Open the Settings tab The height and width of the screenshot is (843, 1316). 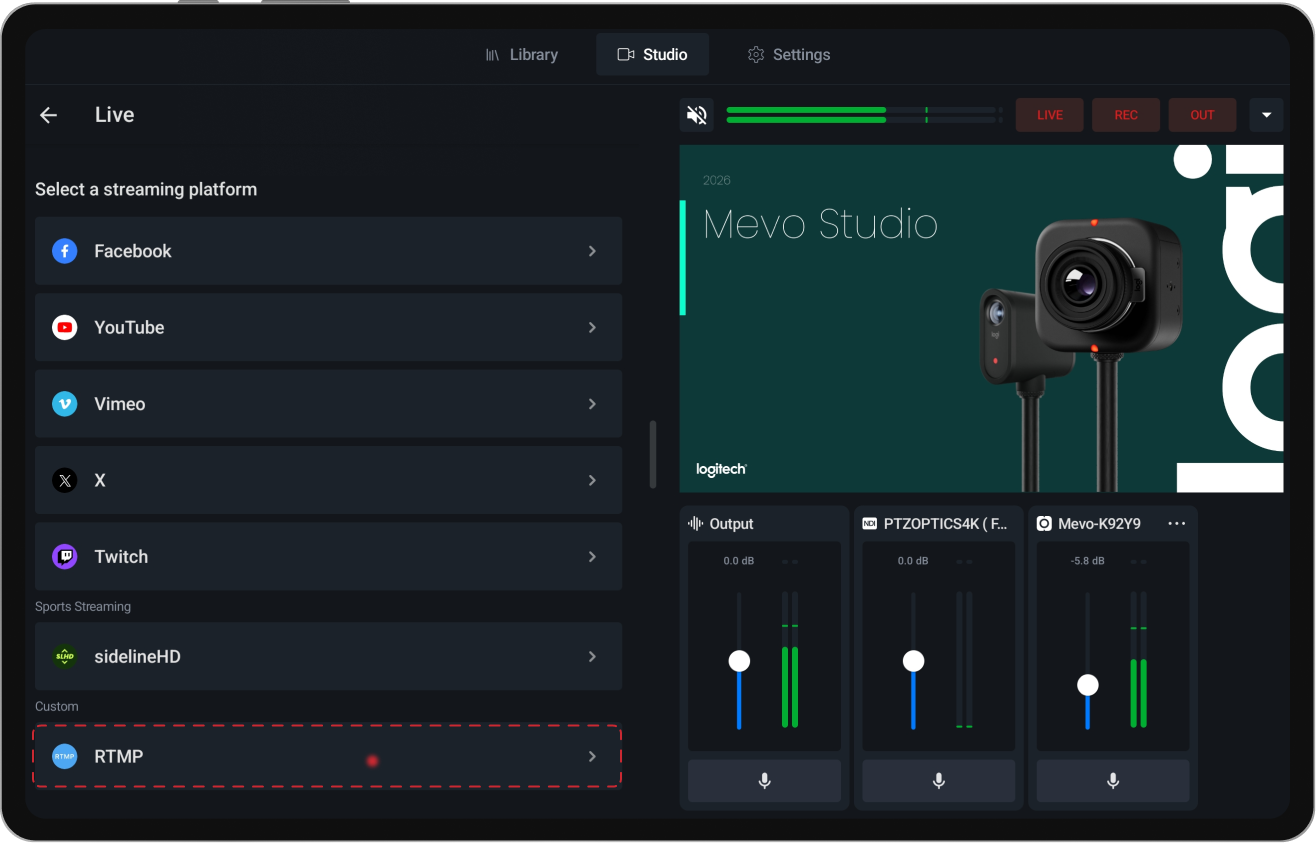pos(789,54)
